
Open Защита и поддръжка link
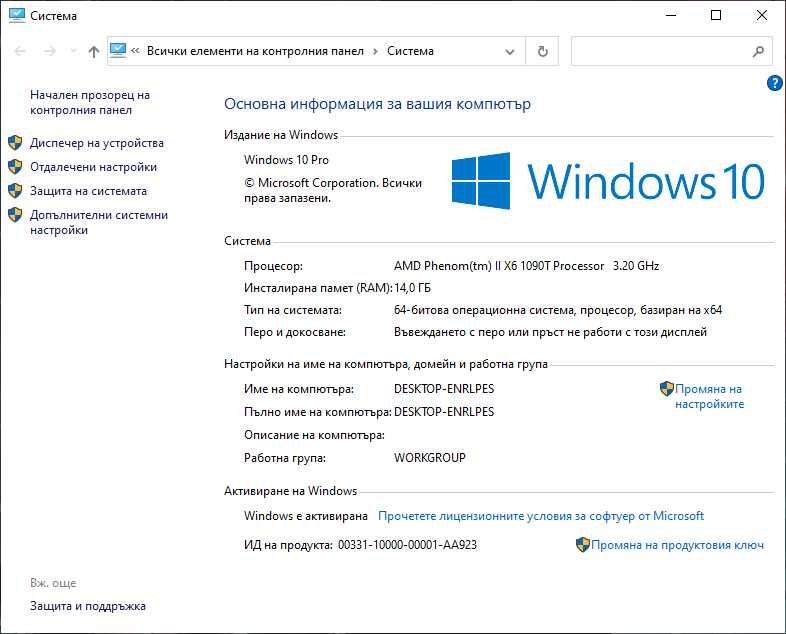coord(88,606)
